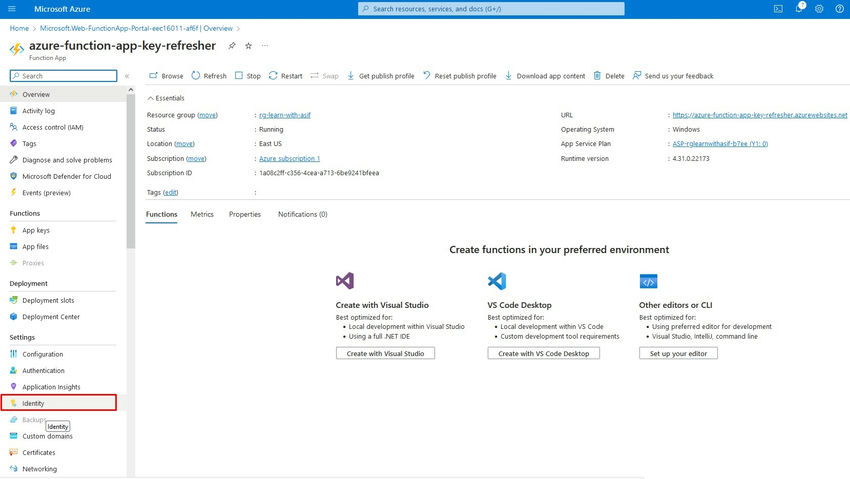Switch to the Functions tab
This screenshot has height=479, width=850.
pyautogui.click(x=162, y=215)
